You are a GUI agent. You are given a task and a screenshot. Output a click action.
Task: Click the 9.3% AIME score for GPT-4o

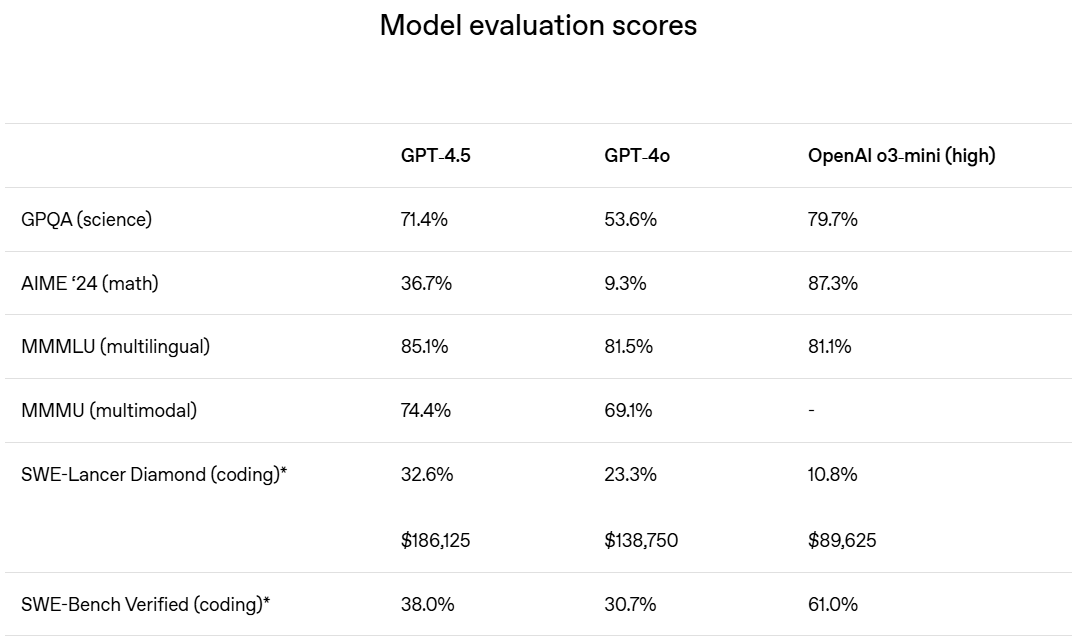pyautogui.click(x=625, y=283)
